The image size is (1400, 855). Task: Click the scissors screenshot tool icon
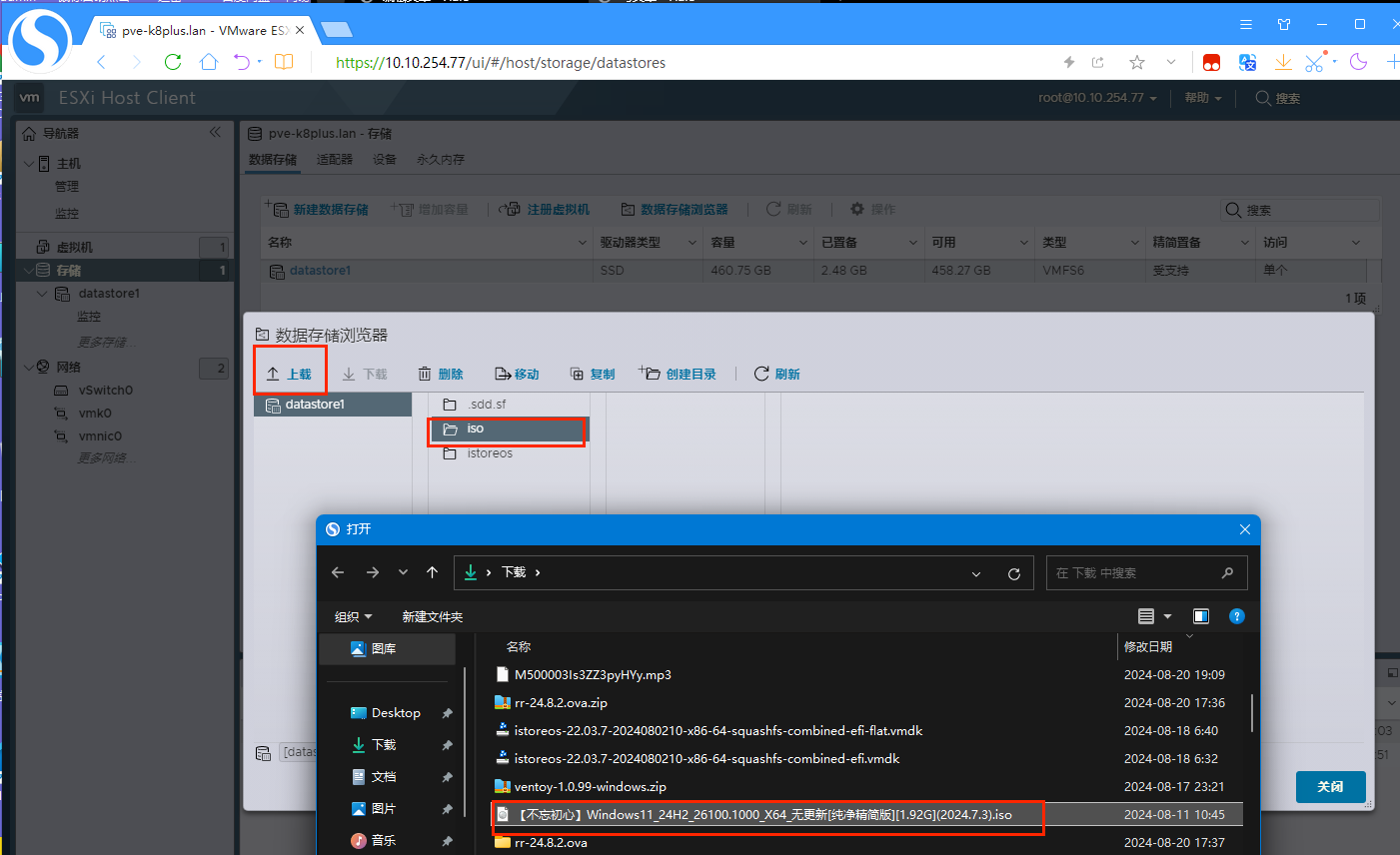[x=1314, y=62]
